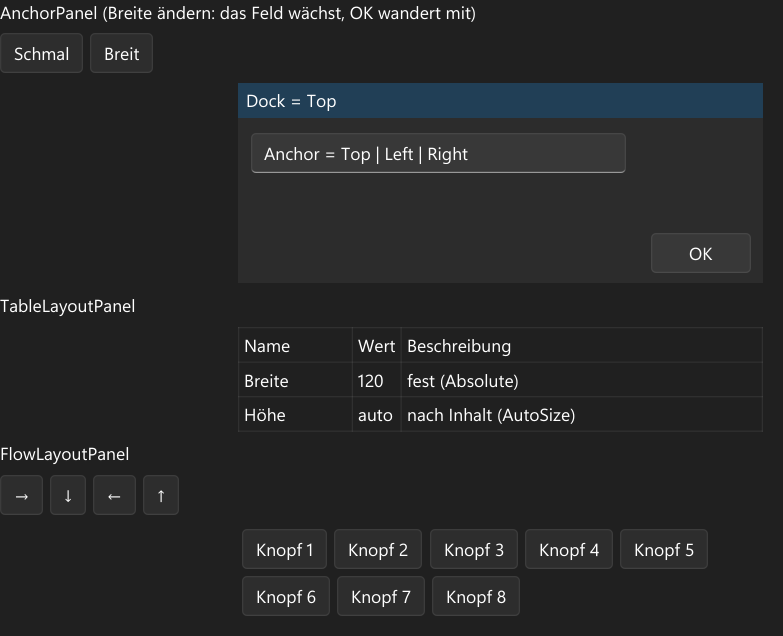Click the nach Inhalt (AutoSize) cell

tap(582, 414)
